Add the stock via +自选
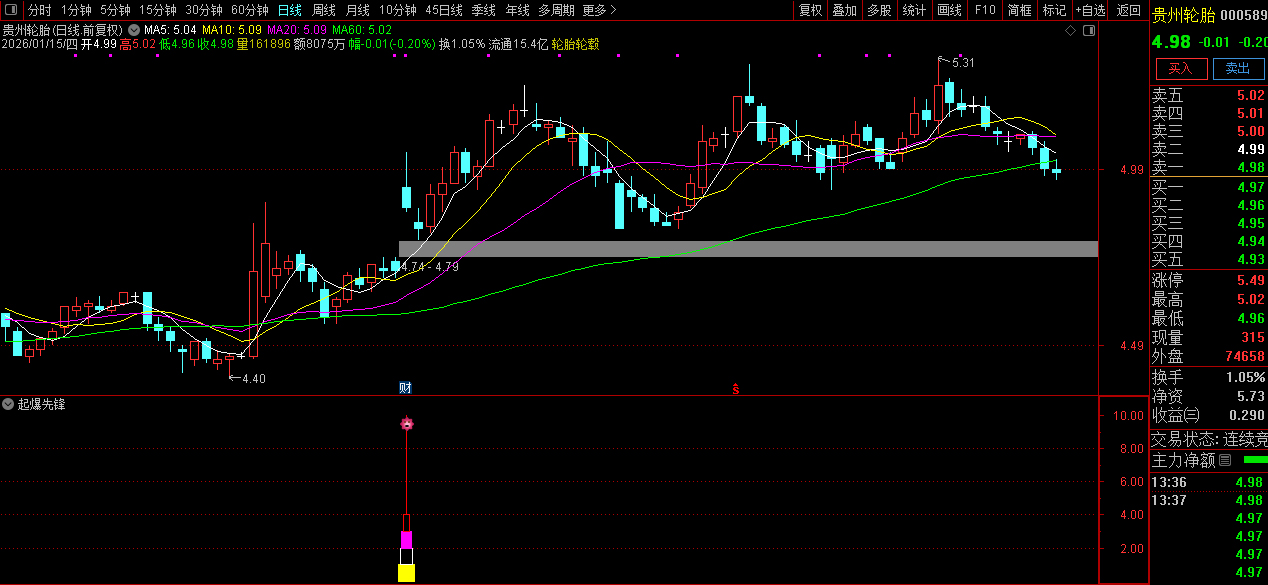The width and height of the screenshot is (1268, 585). coord(1091,10)
